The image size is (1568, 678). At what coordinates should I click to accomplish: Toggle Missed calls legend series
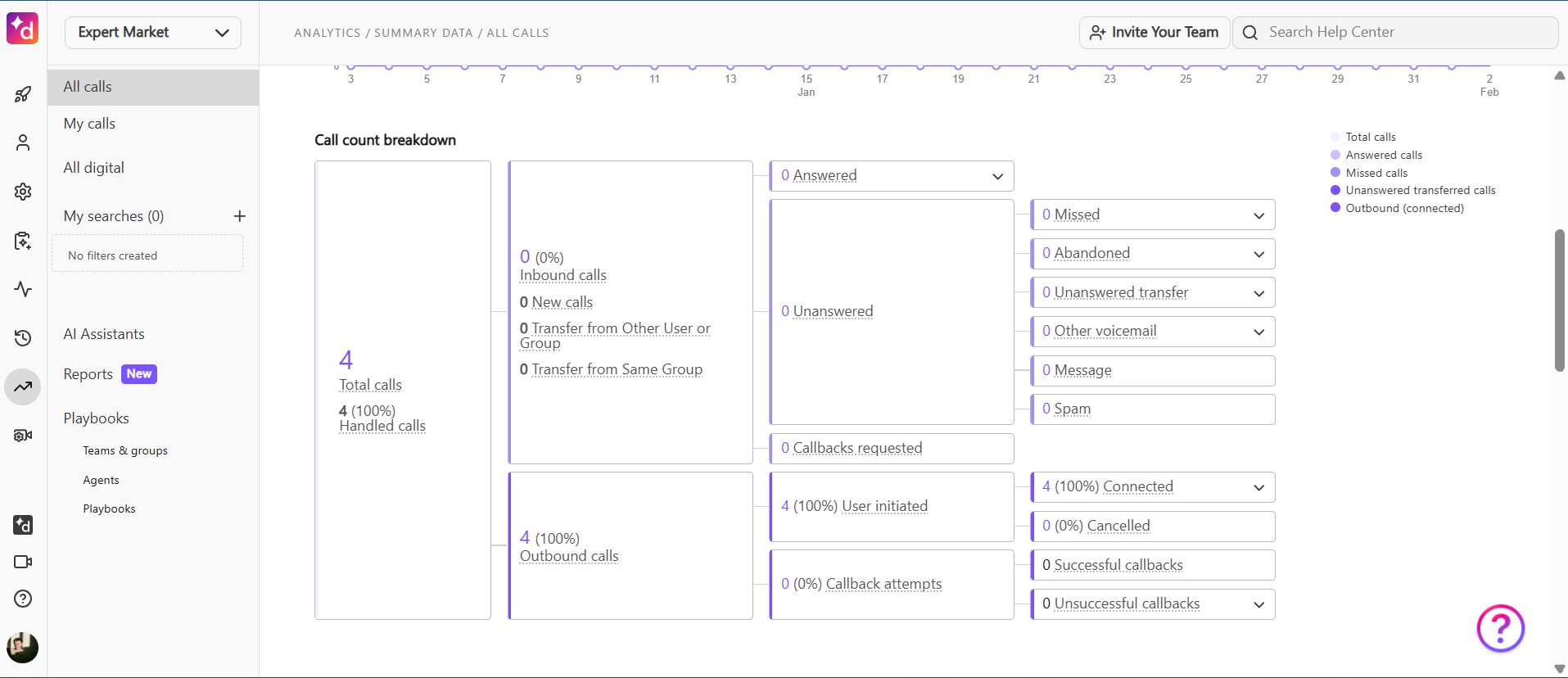[x=1369, y=173]
